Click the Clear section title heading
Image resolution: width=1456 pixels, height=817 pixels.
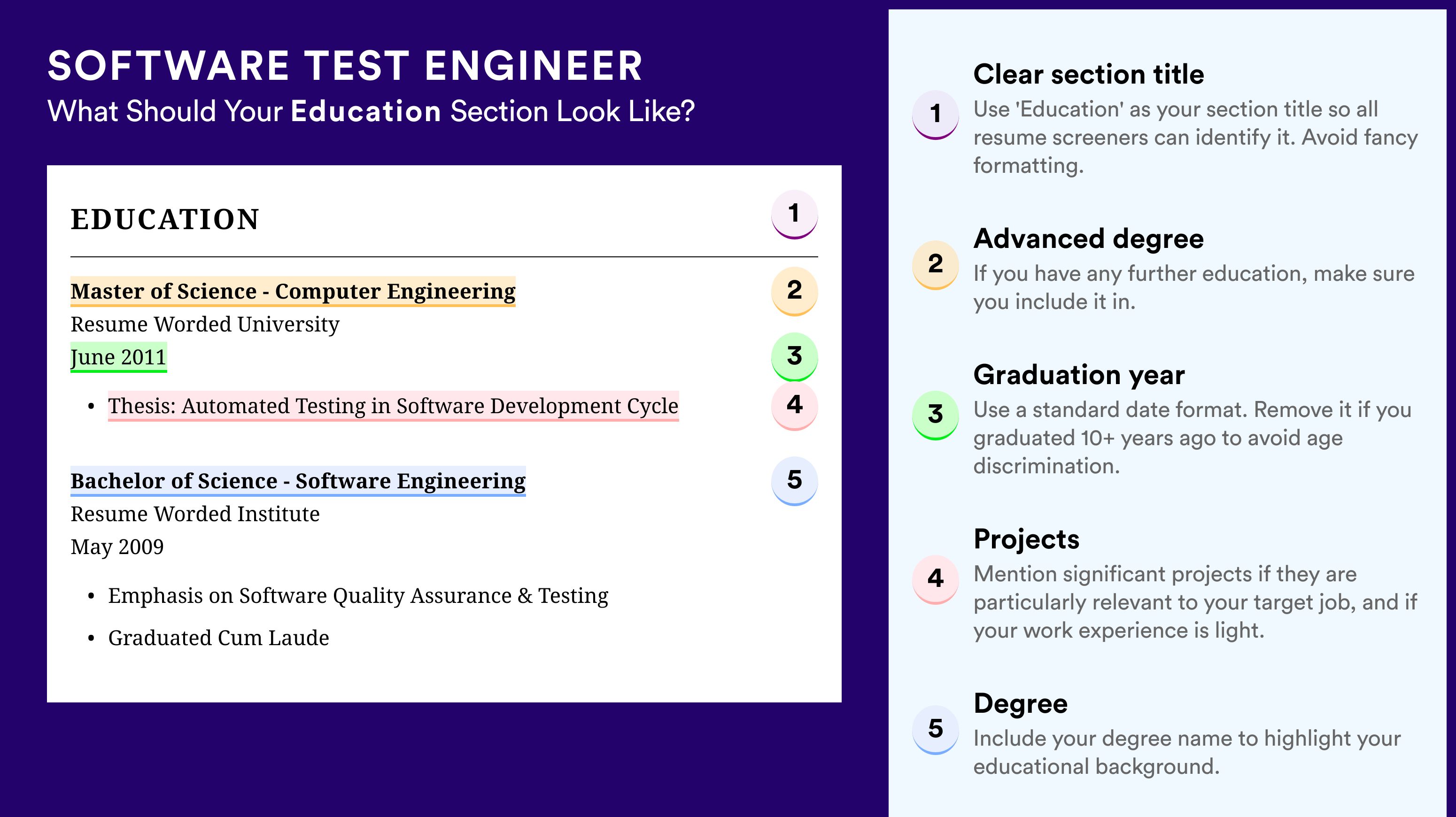[x=1089, y=74]
